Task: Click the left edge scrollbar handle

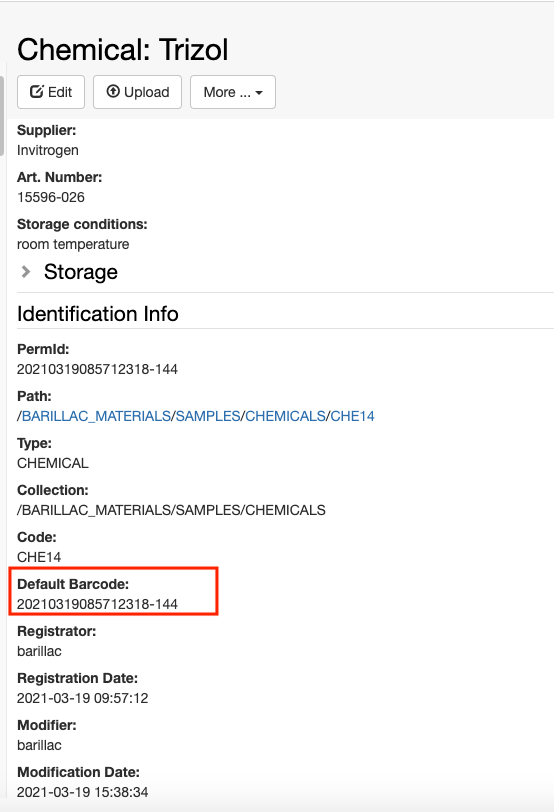Action: (2, 116)
